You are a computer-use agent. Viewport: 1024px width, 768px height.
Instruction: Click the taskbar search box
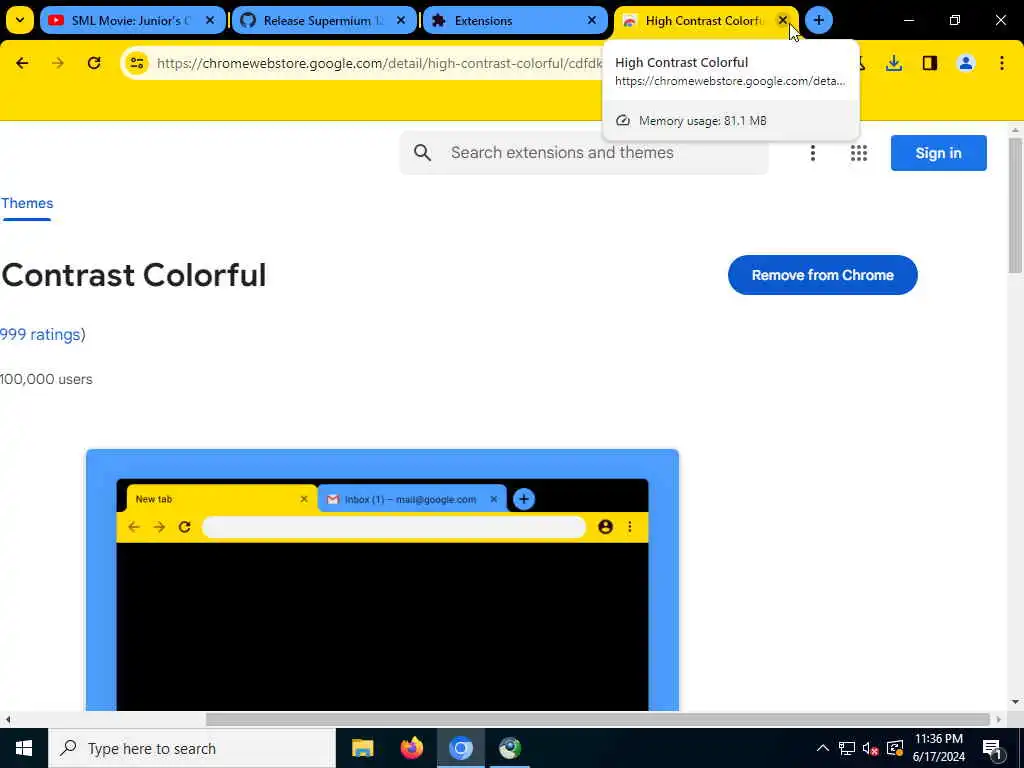(192, 748)
